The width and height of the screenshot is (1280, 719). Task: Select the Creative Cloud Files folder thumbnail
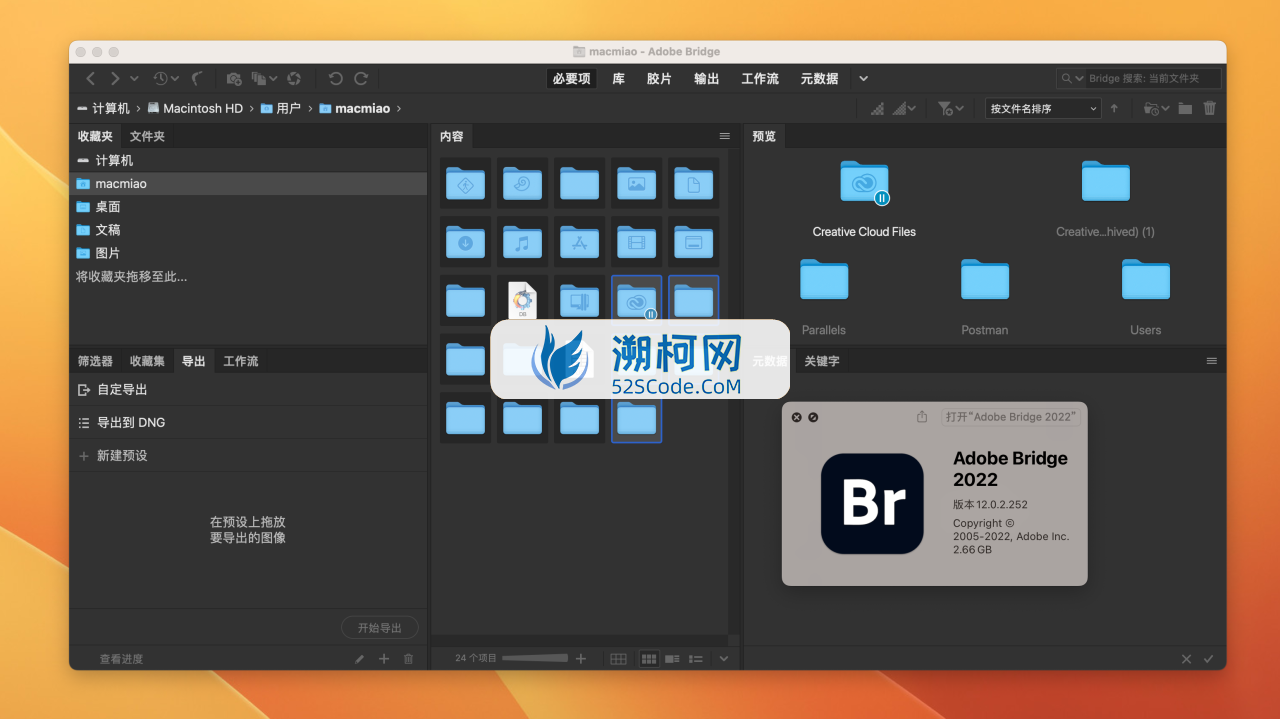coord(636,300)
